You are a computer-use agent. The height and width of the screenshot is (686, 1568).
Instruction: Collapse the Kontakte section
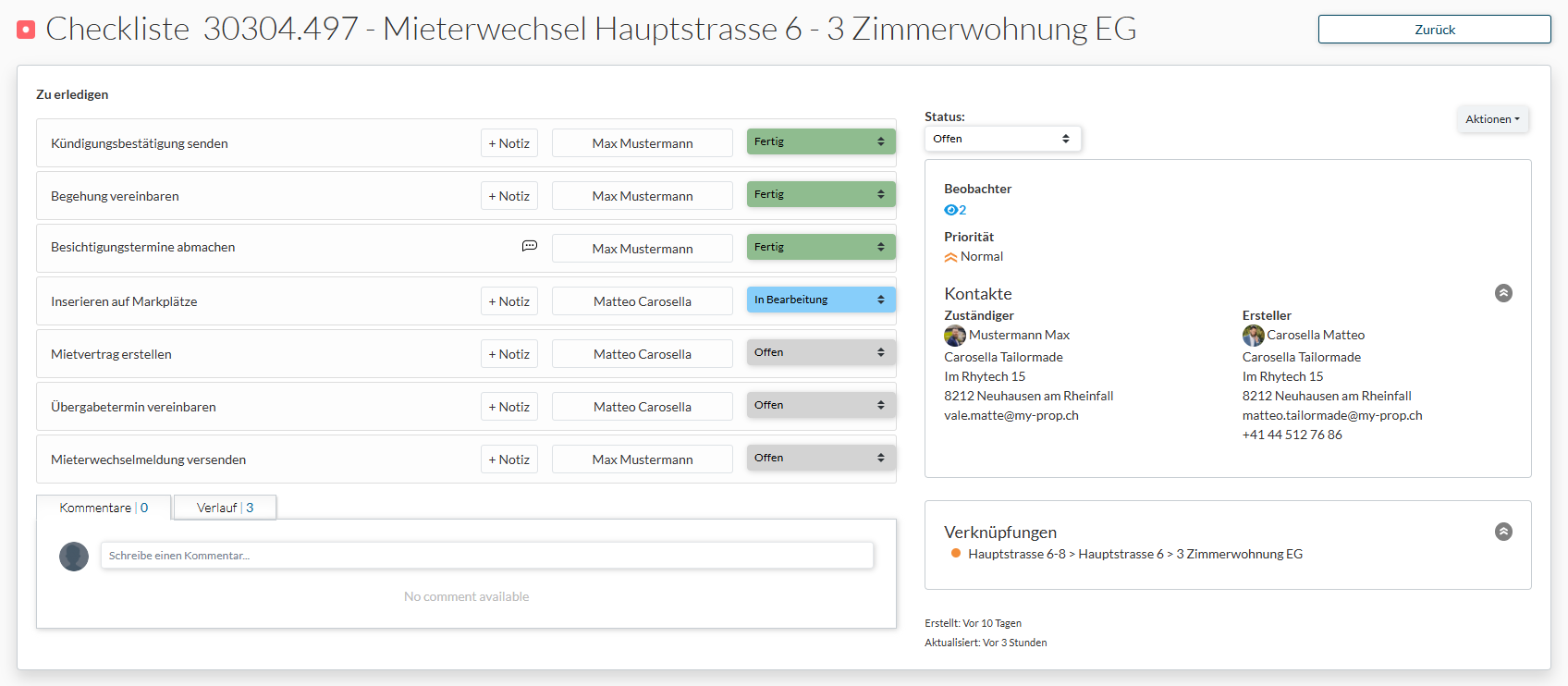[x=1503, y=293]
